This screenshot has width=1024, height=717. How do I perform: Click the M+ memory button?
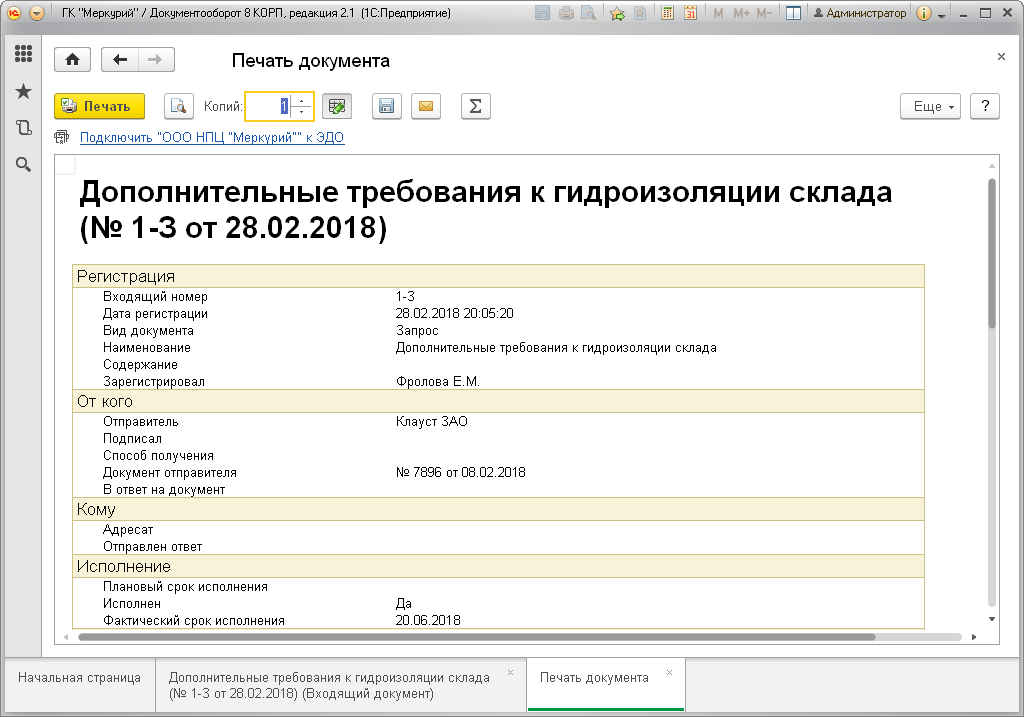click(x=741, y=13)
